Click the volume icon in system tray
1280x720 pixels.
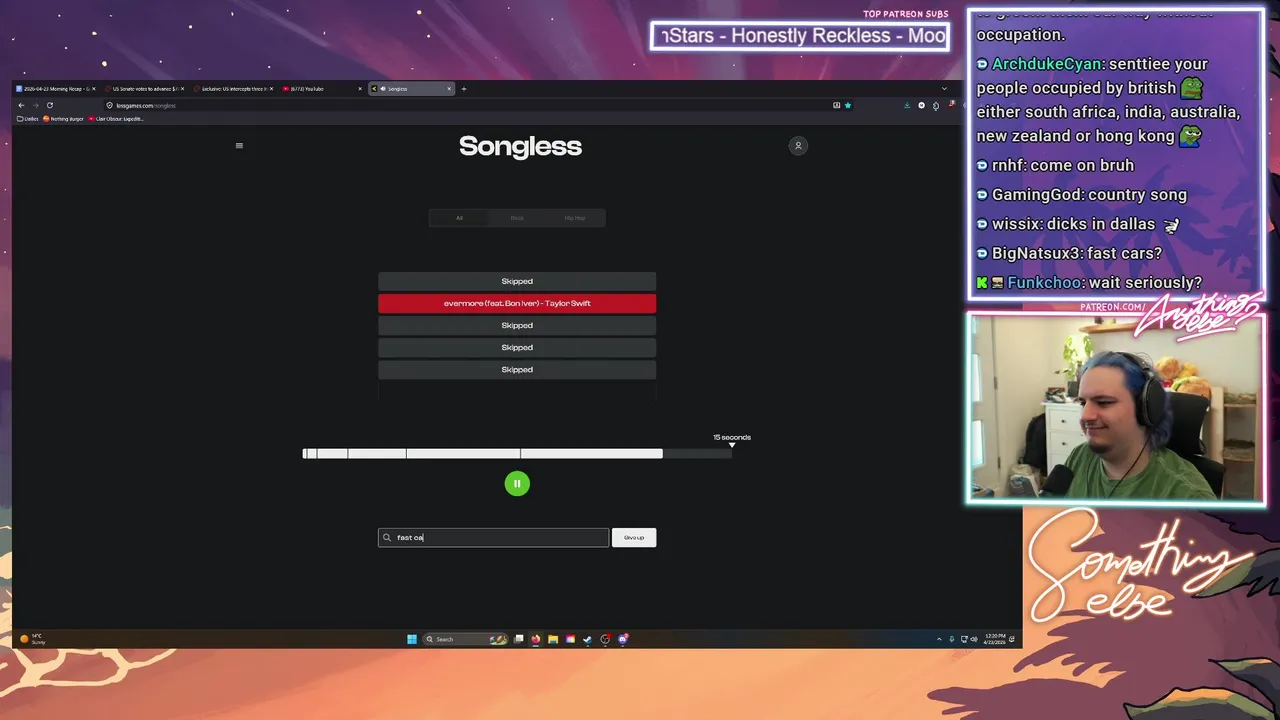(x=974, y=639)
